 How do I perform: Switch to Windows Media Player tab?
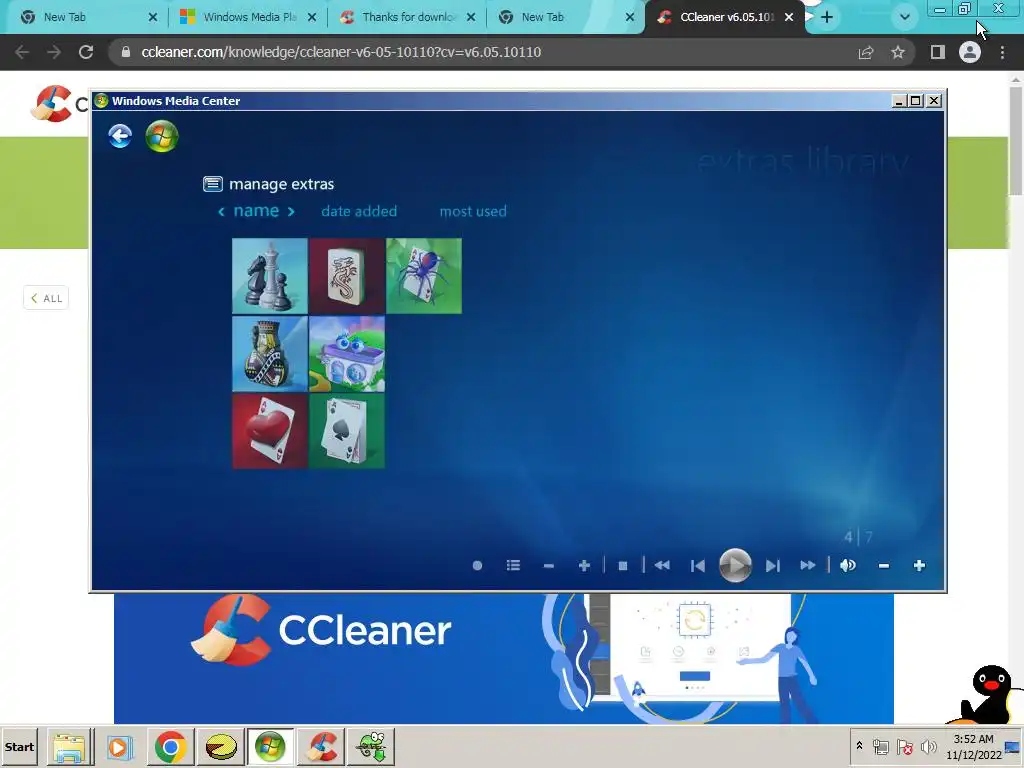click(x=248, y=17)
